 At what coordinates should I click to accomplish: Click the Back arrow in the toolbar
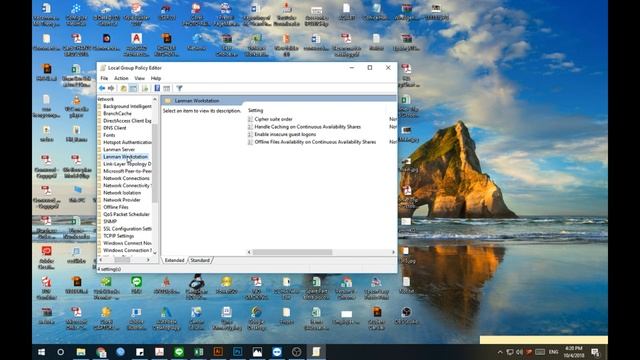coord(102,88)
